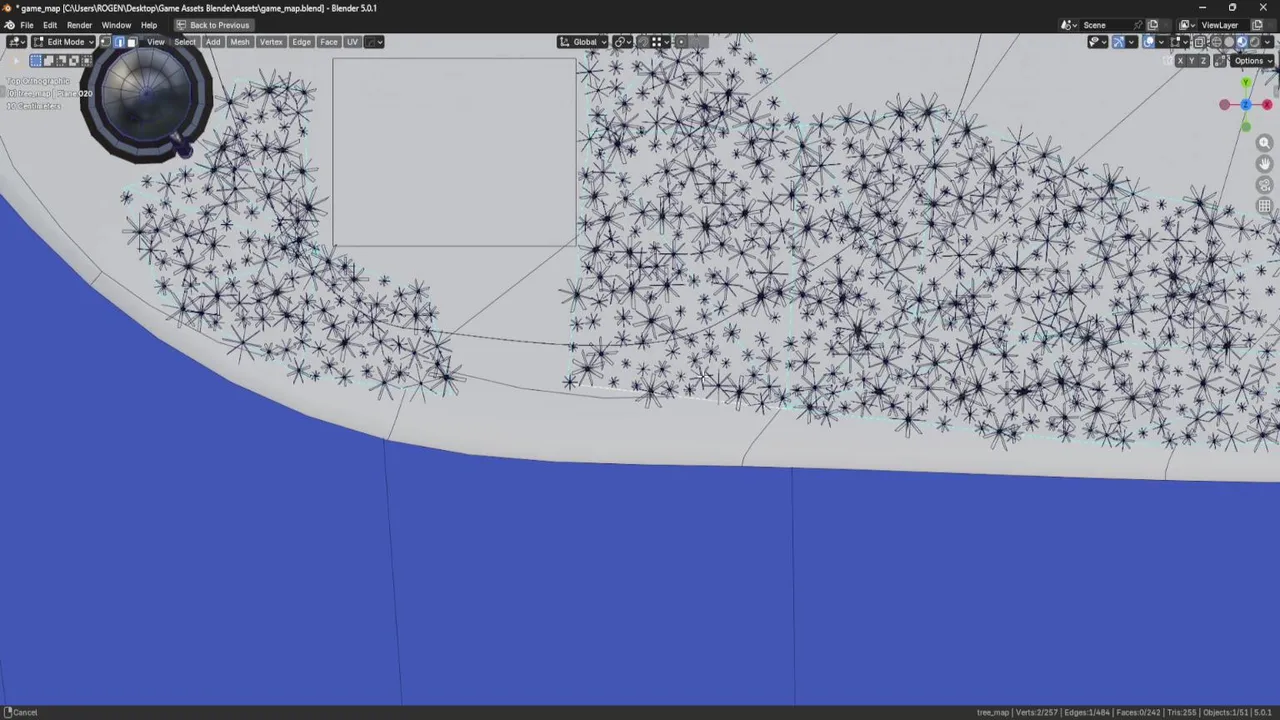The width and height of the screenshot is (1280, 720).
Task: Click the blue Z axis on gizmo
Action: click(x=1246, y=104)
